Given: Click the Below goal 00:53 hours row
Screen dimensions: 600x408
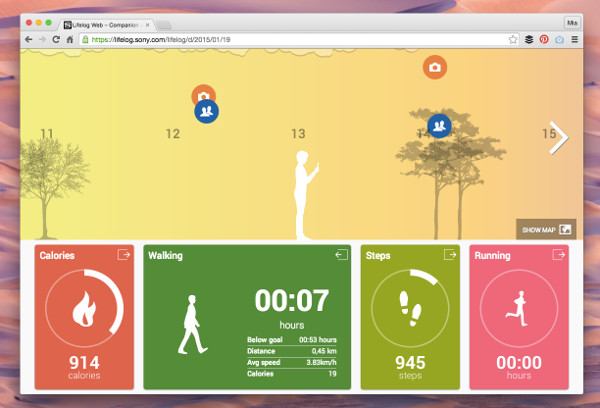Looking at the screenshot, I should click(292, 339).
